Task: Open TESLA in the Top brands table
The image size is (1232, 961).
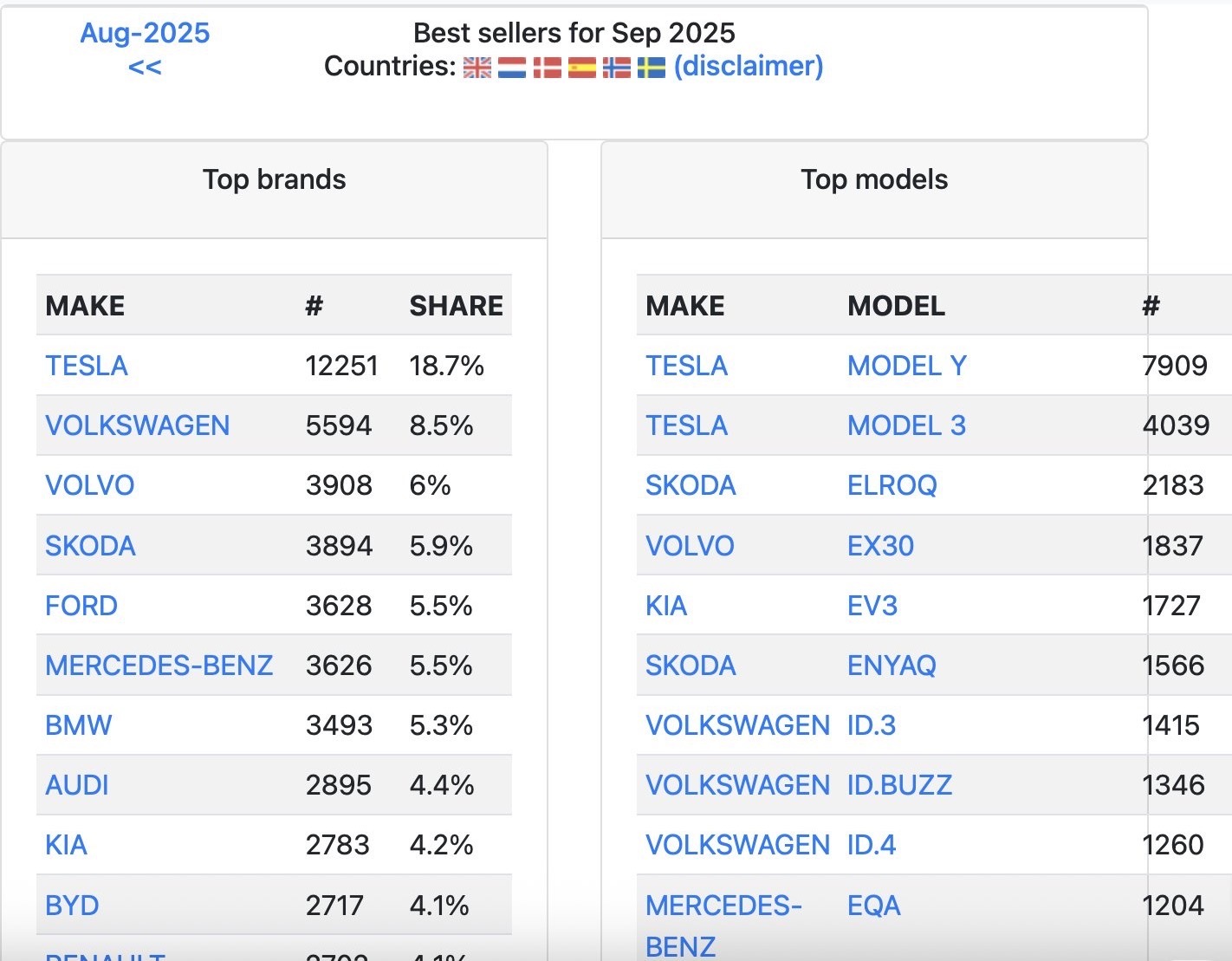Action: pos(87,366)
